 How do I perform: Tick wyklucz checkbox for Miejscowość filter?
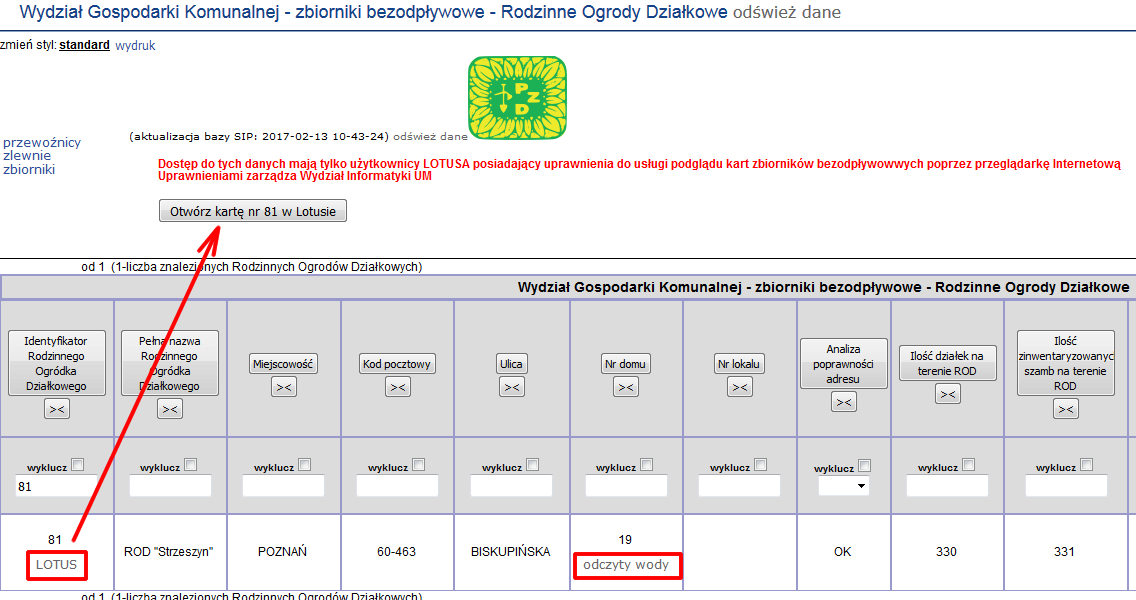point(304,464)
